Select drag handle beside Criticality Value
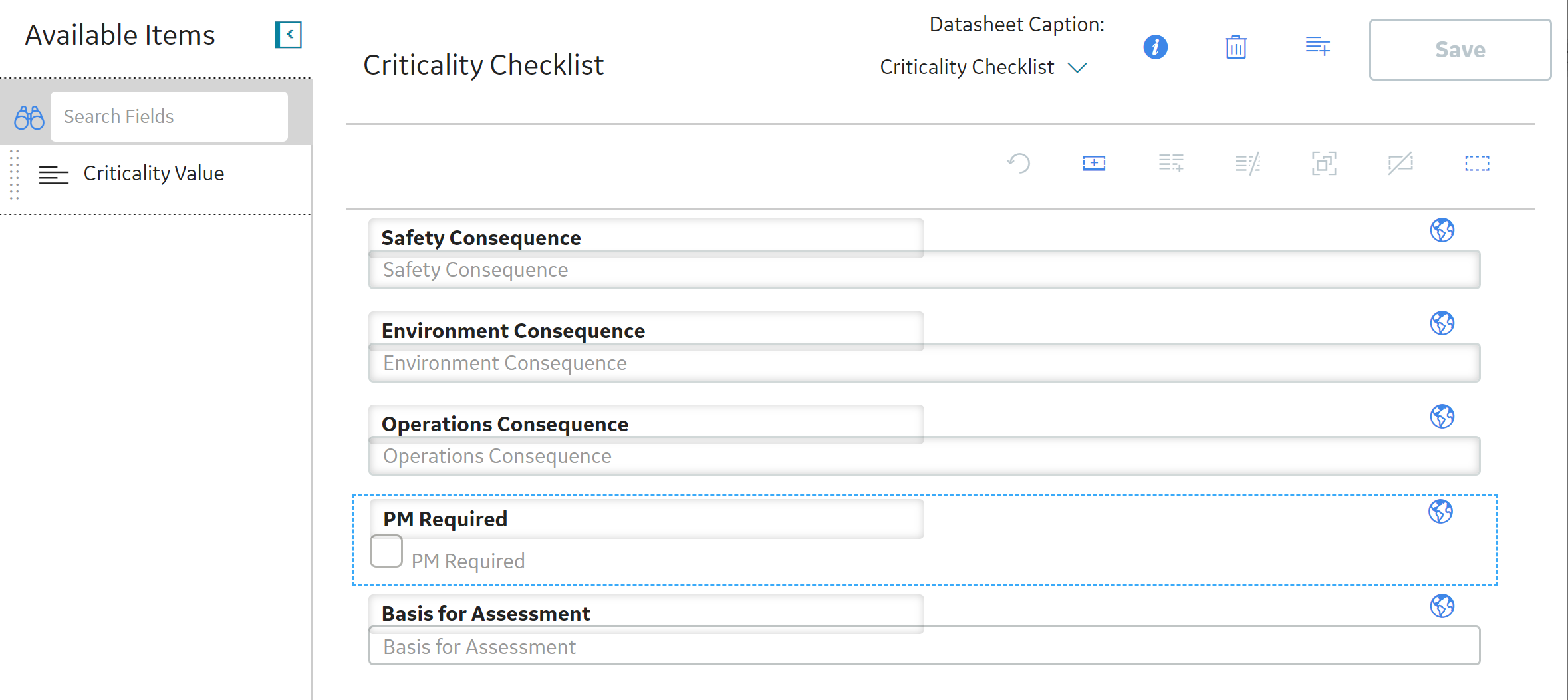Screen dimensions: 1568x700 tap(14, 174)
